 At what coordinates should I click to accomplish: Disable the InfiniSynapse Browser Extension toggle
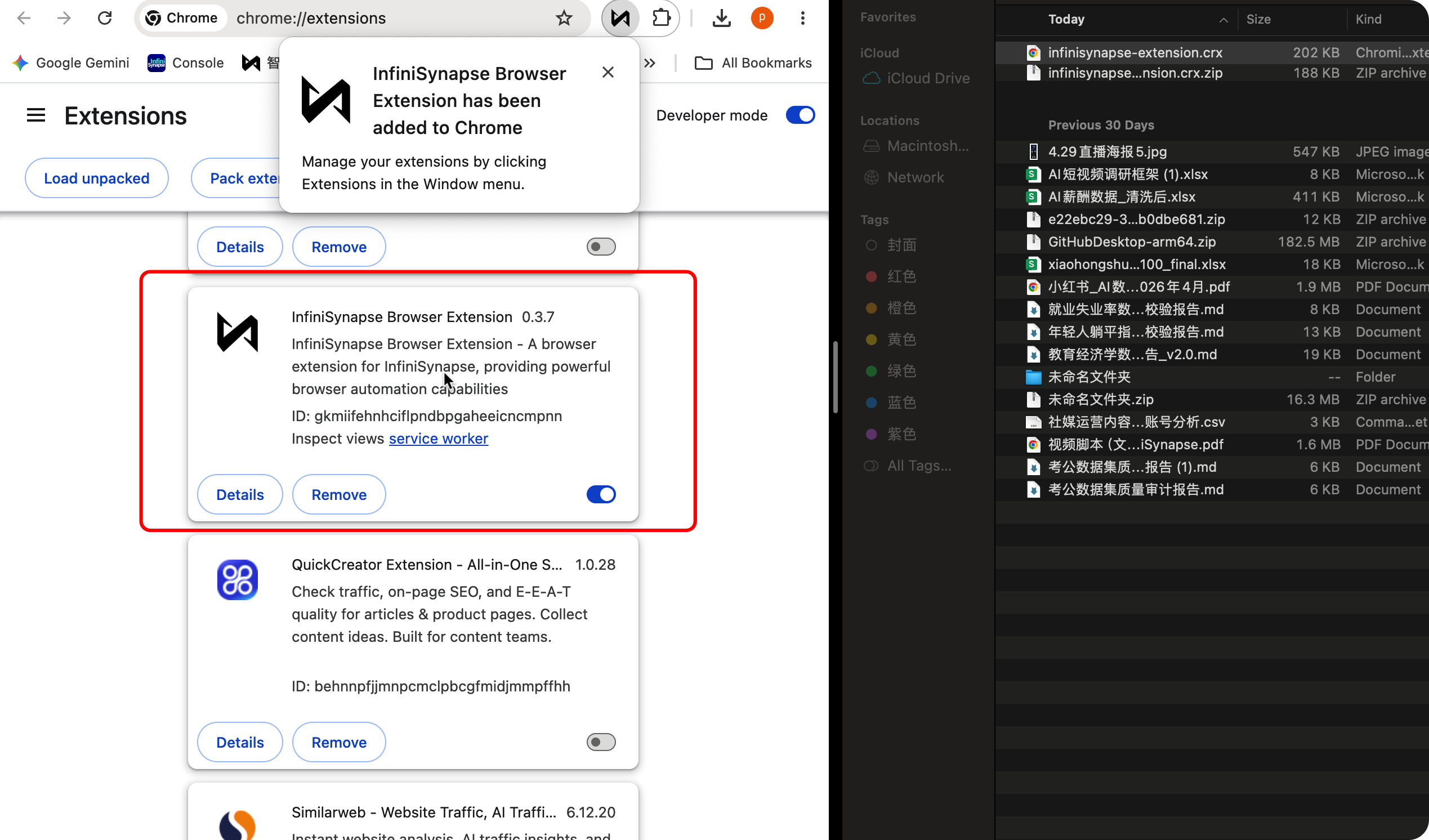pyautogui.click(x=601, y=494)
